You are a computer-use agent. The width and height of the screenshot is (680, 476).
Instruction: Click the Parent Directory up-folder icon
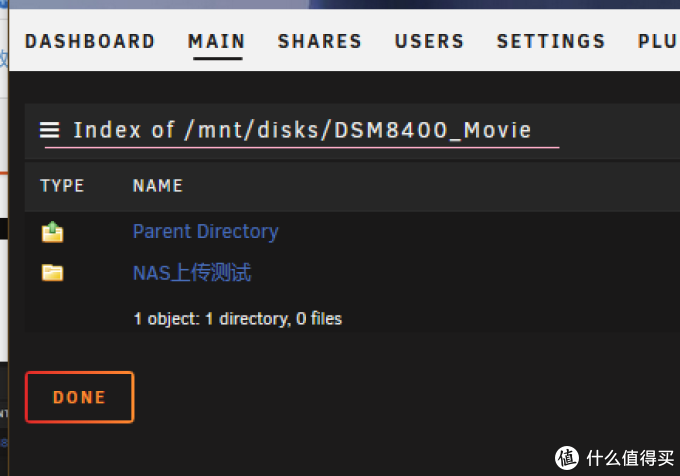[x=52, y=232]
